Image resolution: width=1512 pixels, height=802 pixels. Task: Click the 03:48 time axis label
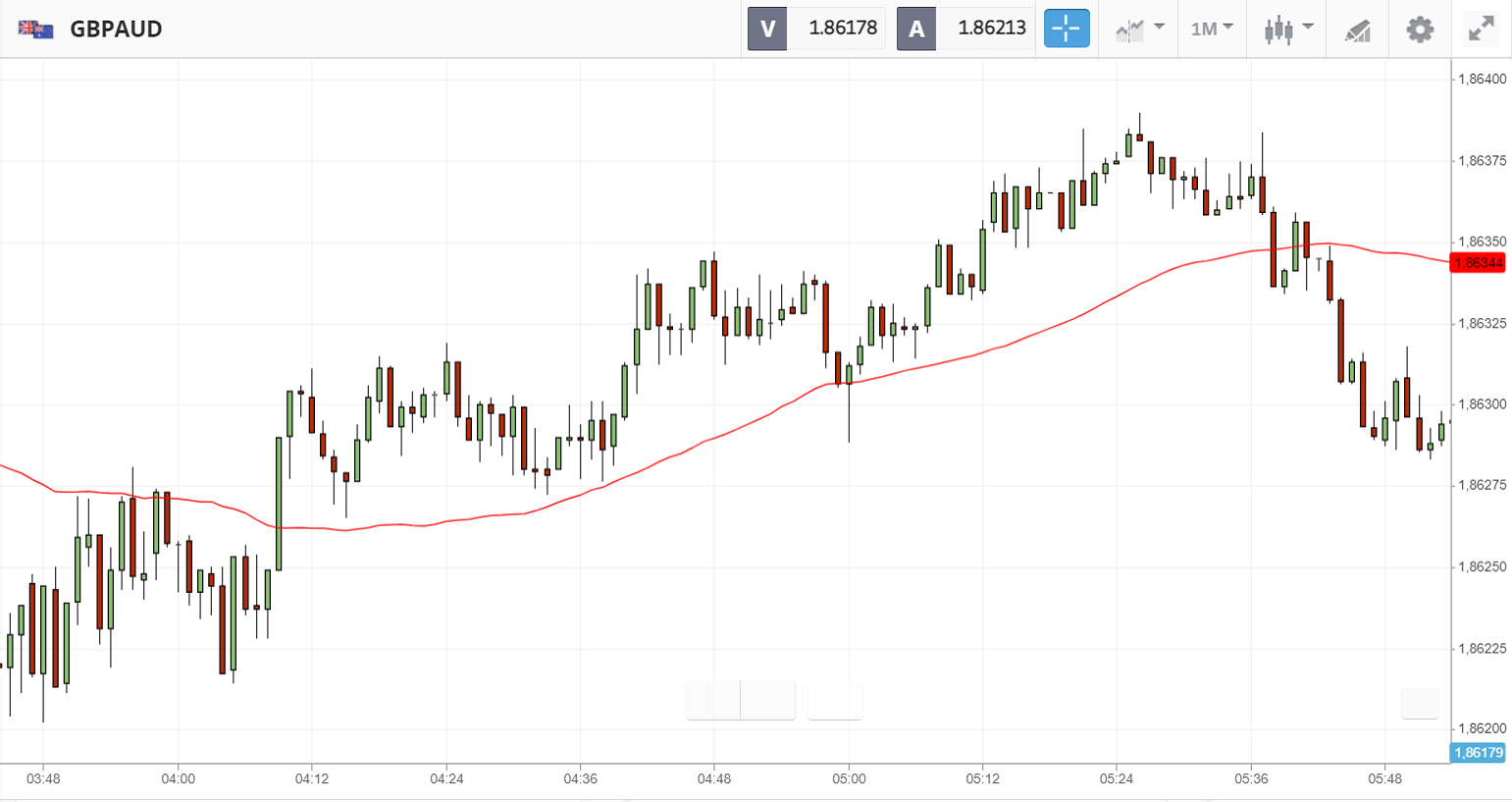43,778
